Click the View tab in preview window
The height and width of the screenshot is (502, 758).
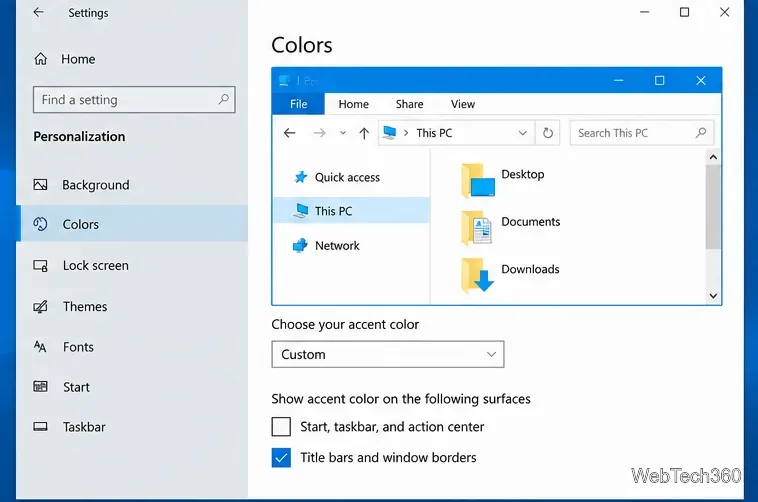463,104
